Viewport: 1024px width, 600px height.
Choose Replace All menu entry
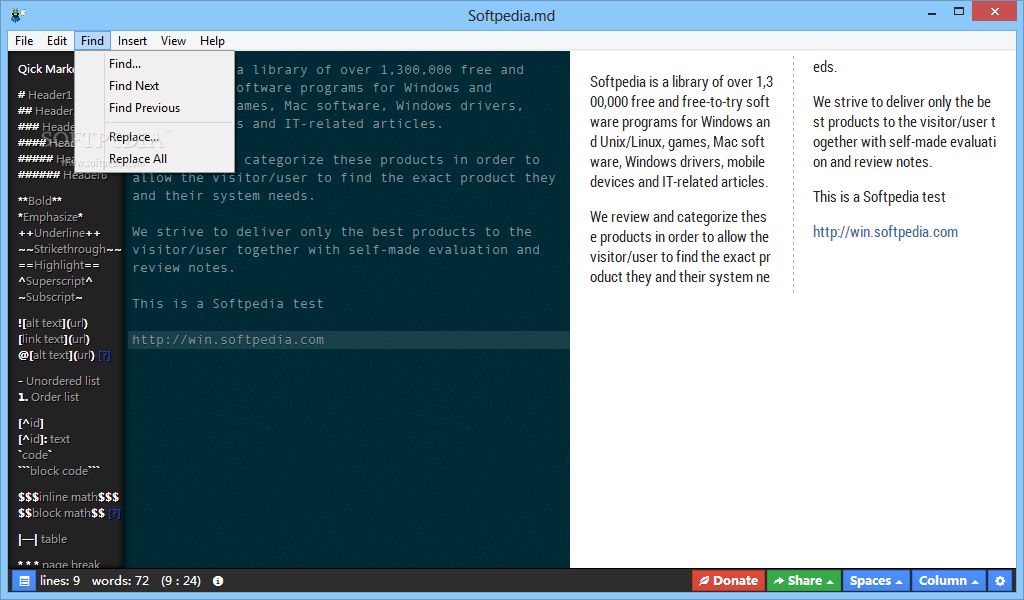[x=155, y=159]
